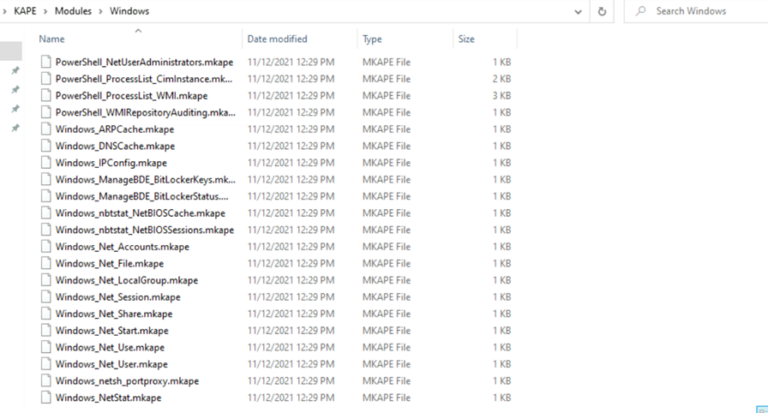Expand the chevron after KAPE in breadcrumb
768x413 pixels.
click(x=45, y=11)
